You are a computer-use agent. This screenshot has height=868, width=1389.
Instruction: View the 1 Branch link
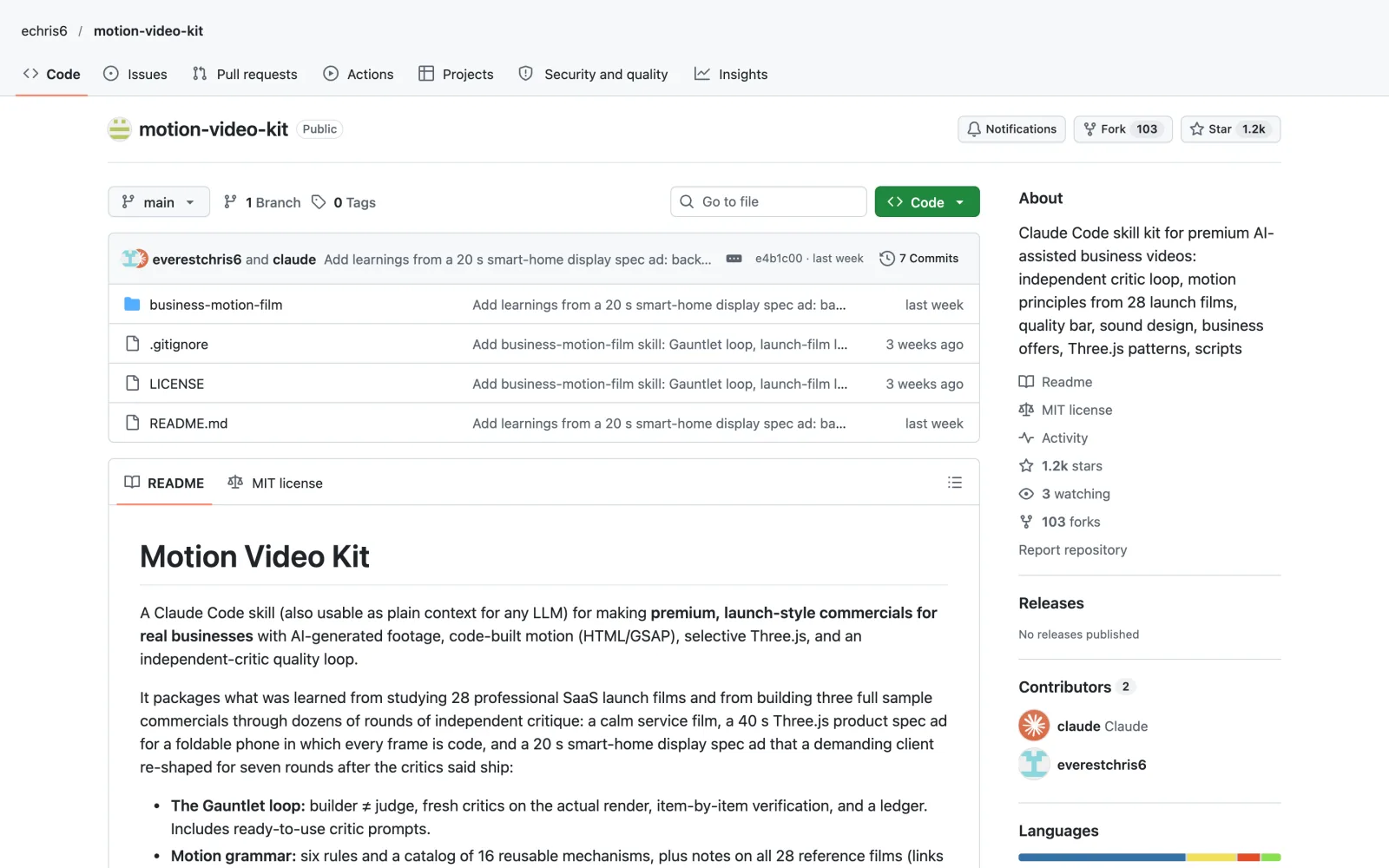[x=262, y=202]
